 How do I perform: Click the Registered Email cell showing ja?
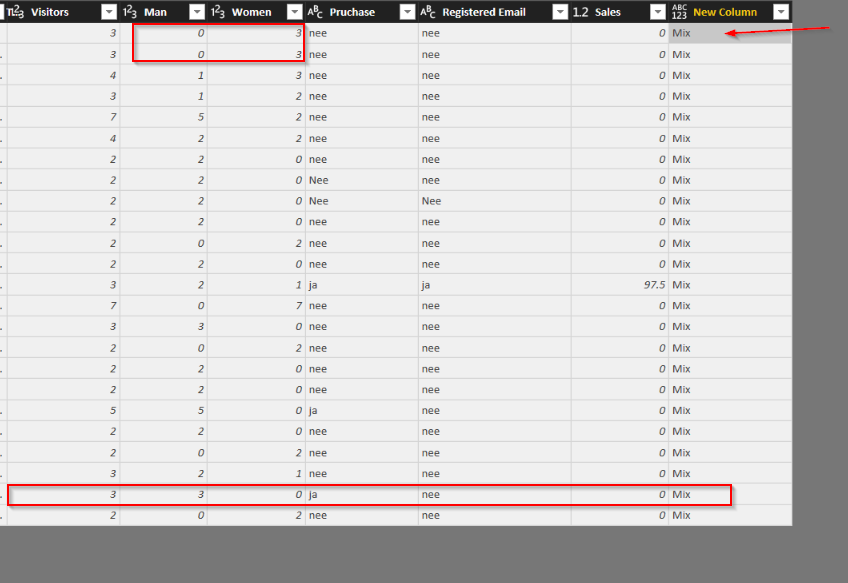coord(495,285)
